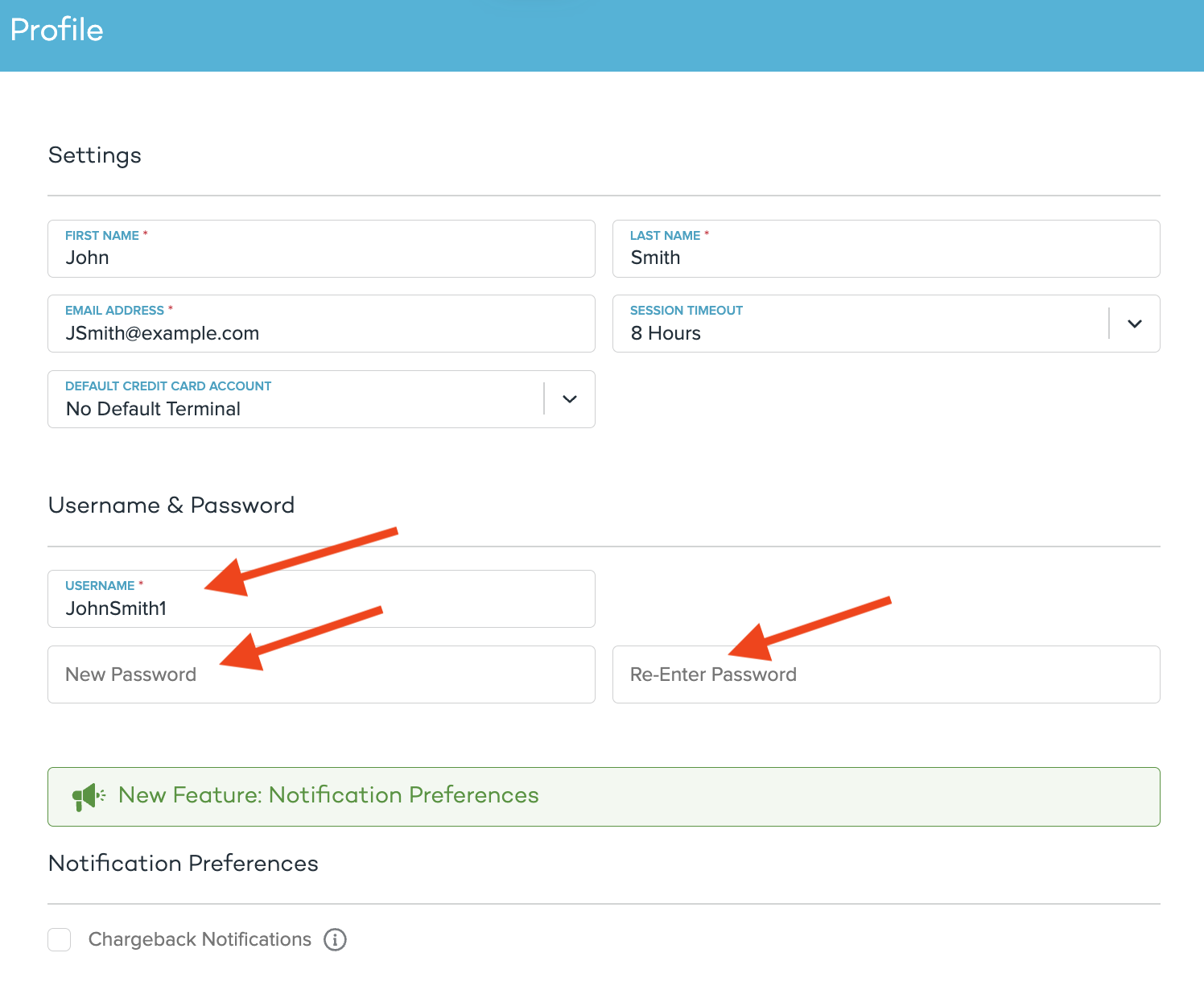Image resolution: width=1204 pixels, height=990 pixels.
Task: Click the Session Timeout field label
Action: (686, 311)
